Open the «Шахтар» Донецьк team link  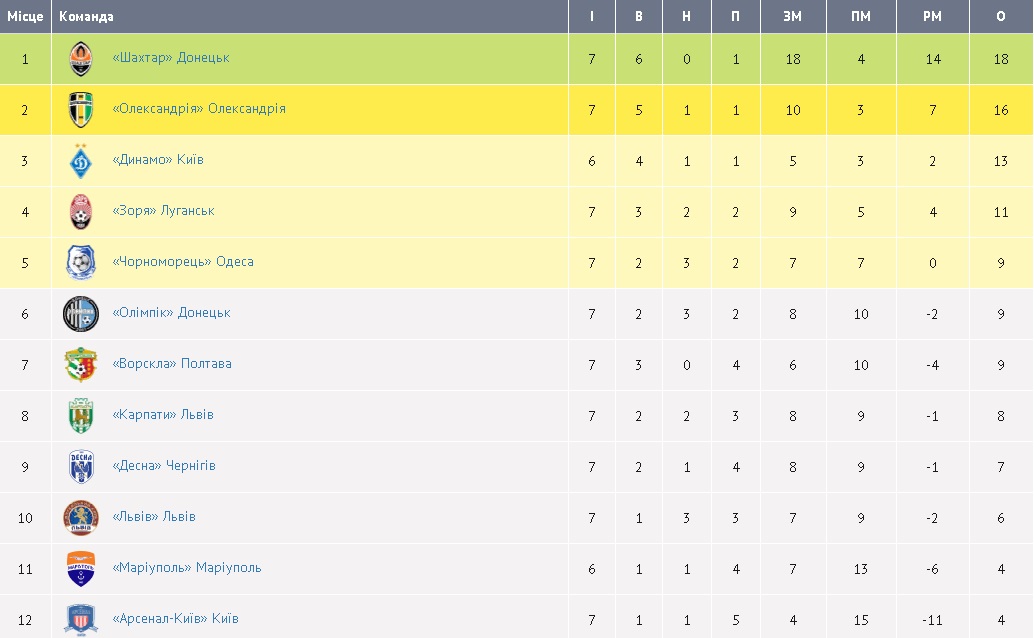(171, 58)
